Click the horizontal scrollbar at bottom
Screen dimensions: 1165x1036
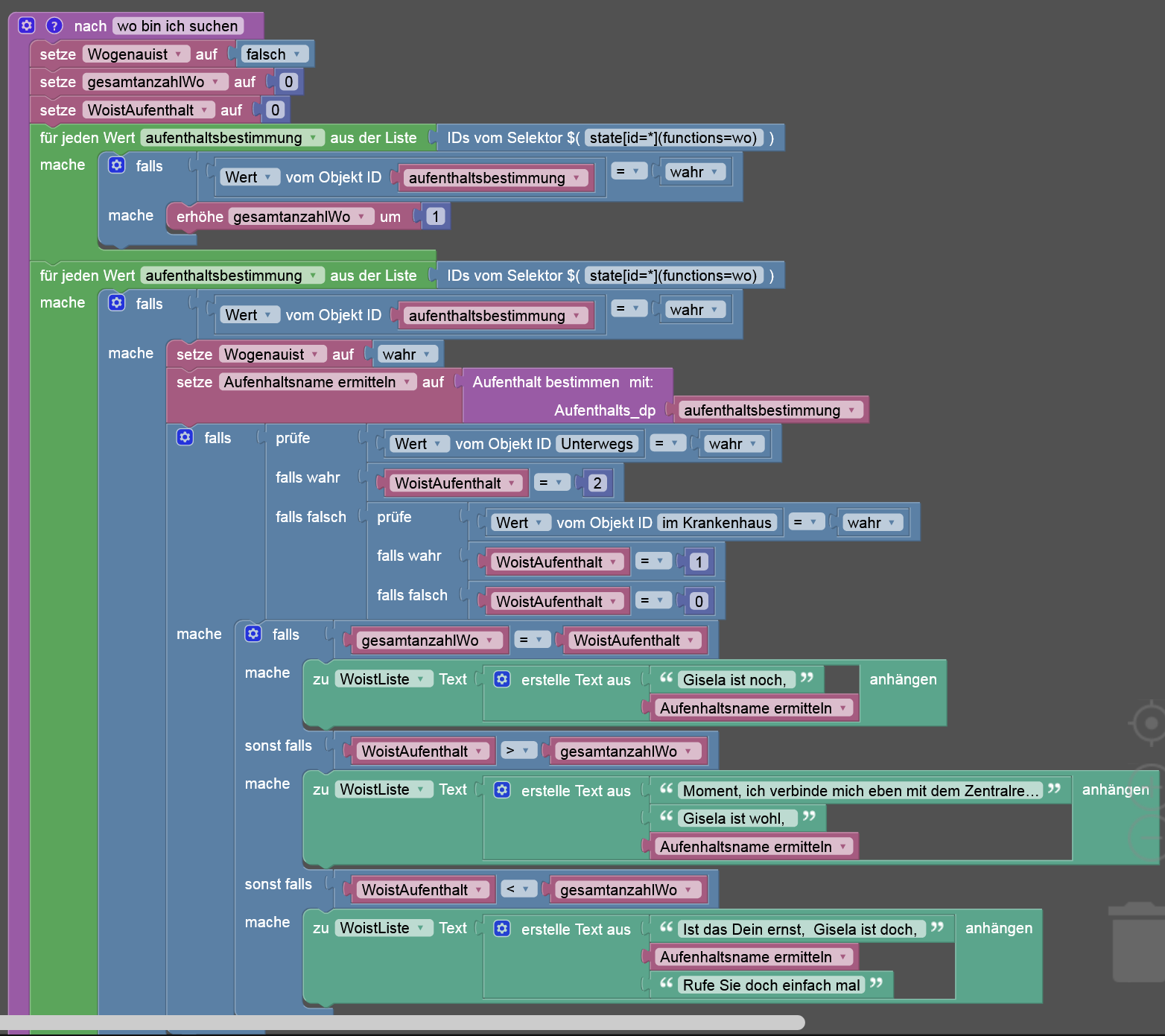[x=402, y=1022]
